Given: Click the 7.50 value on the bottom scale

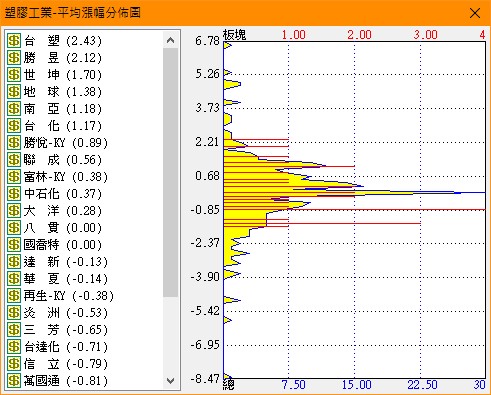Looking at the screenshot, I should tap(294, 384).
